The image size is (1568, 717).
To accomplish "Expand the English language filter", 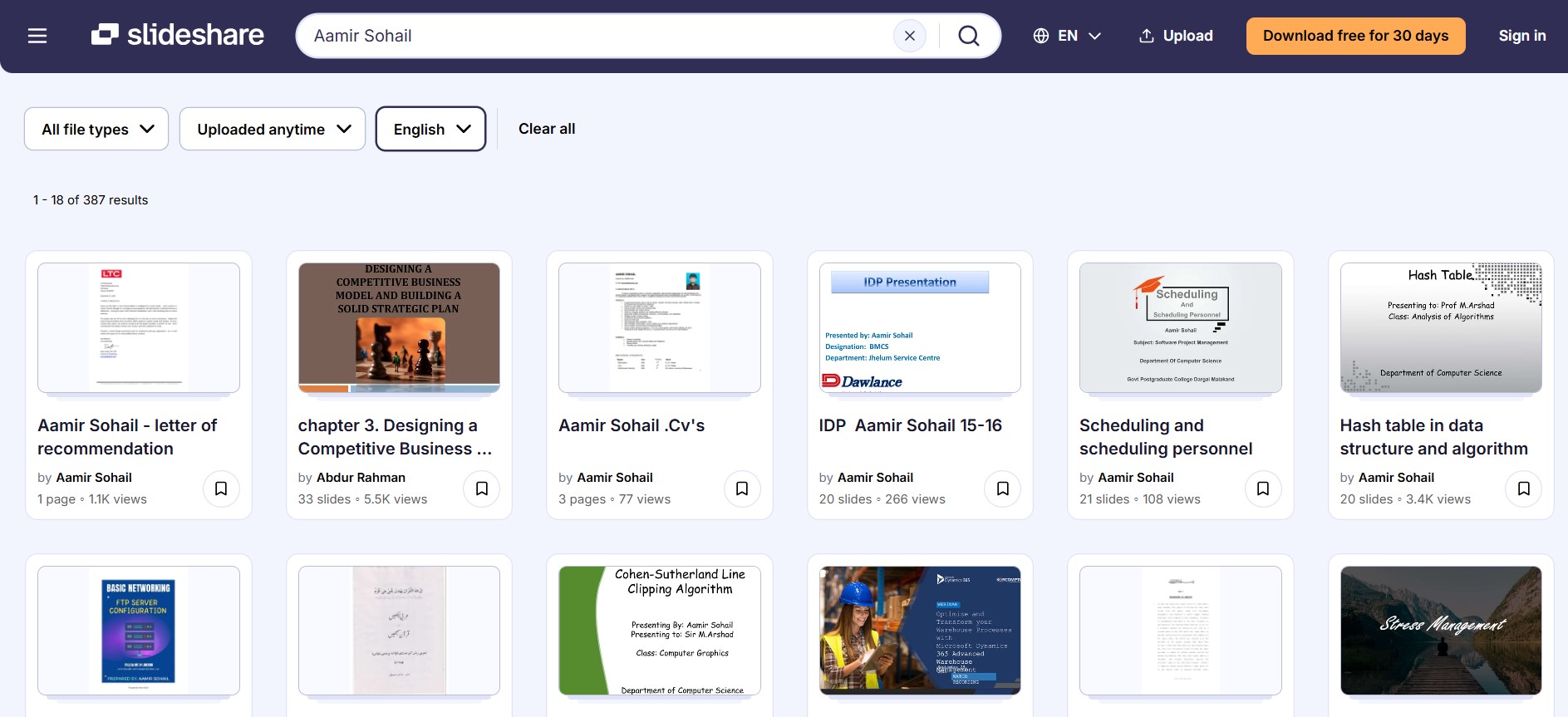I will (x=430, y=129).
